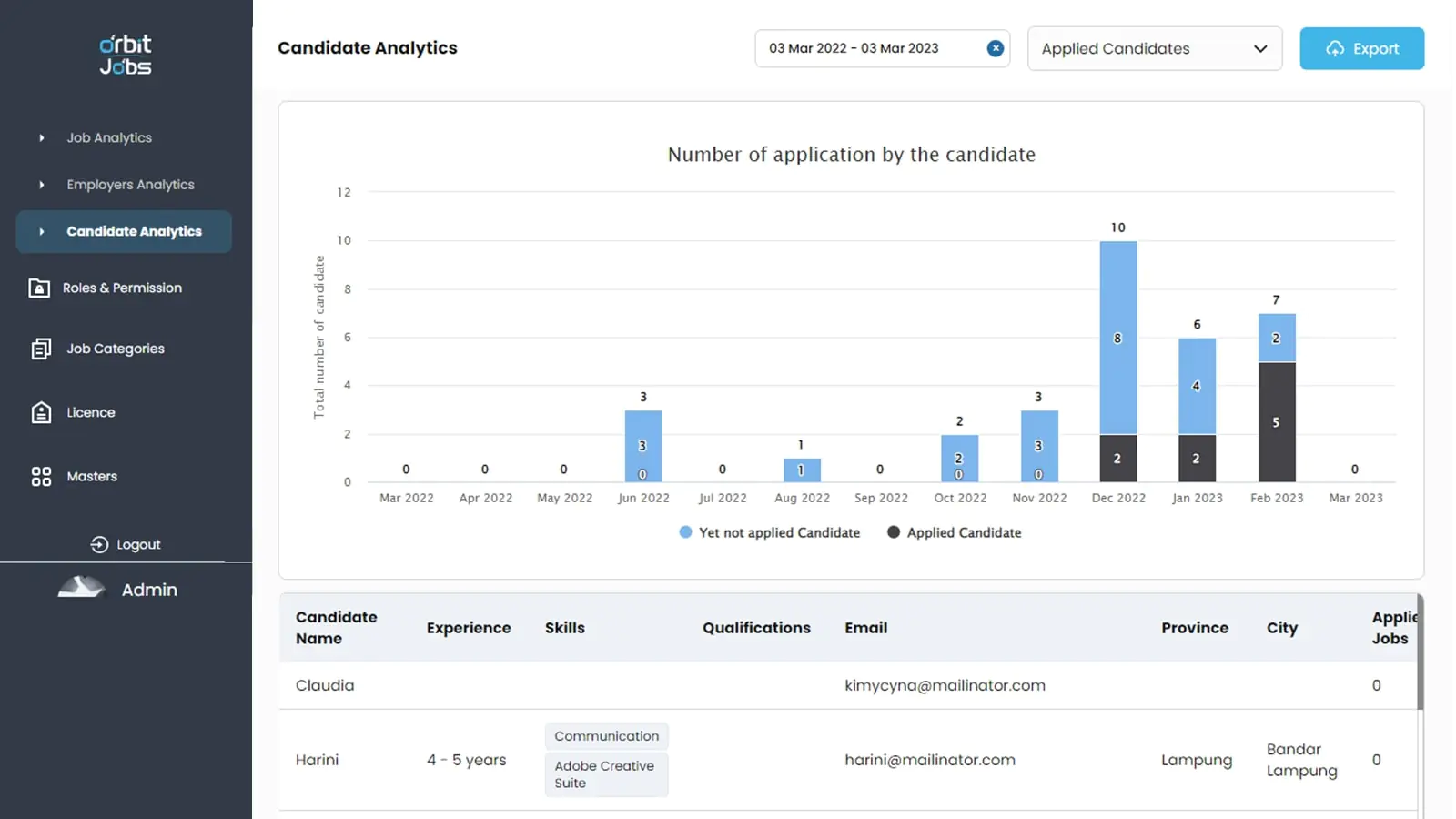Screen dimensions: 1456x819
Task: Click Dec 2022 dark bar segment
Action: click(1117, 459)
